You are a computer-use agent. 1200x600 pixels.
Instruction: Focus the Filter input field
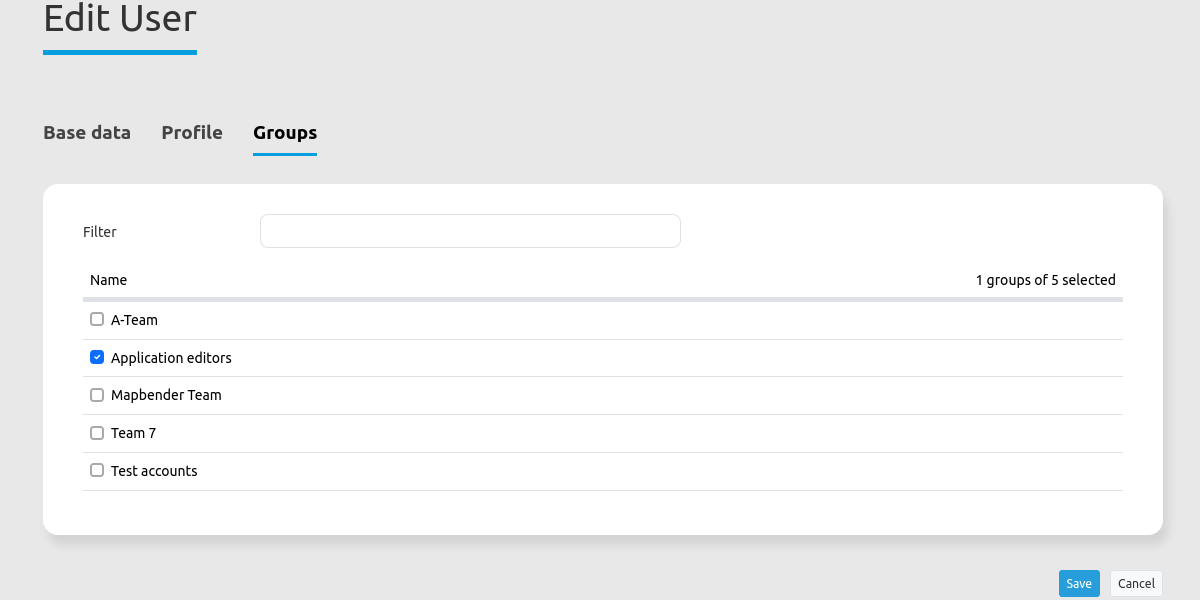(470, 231)
